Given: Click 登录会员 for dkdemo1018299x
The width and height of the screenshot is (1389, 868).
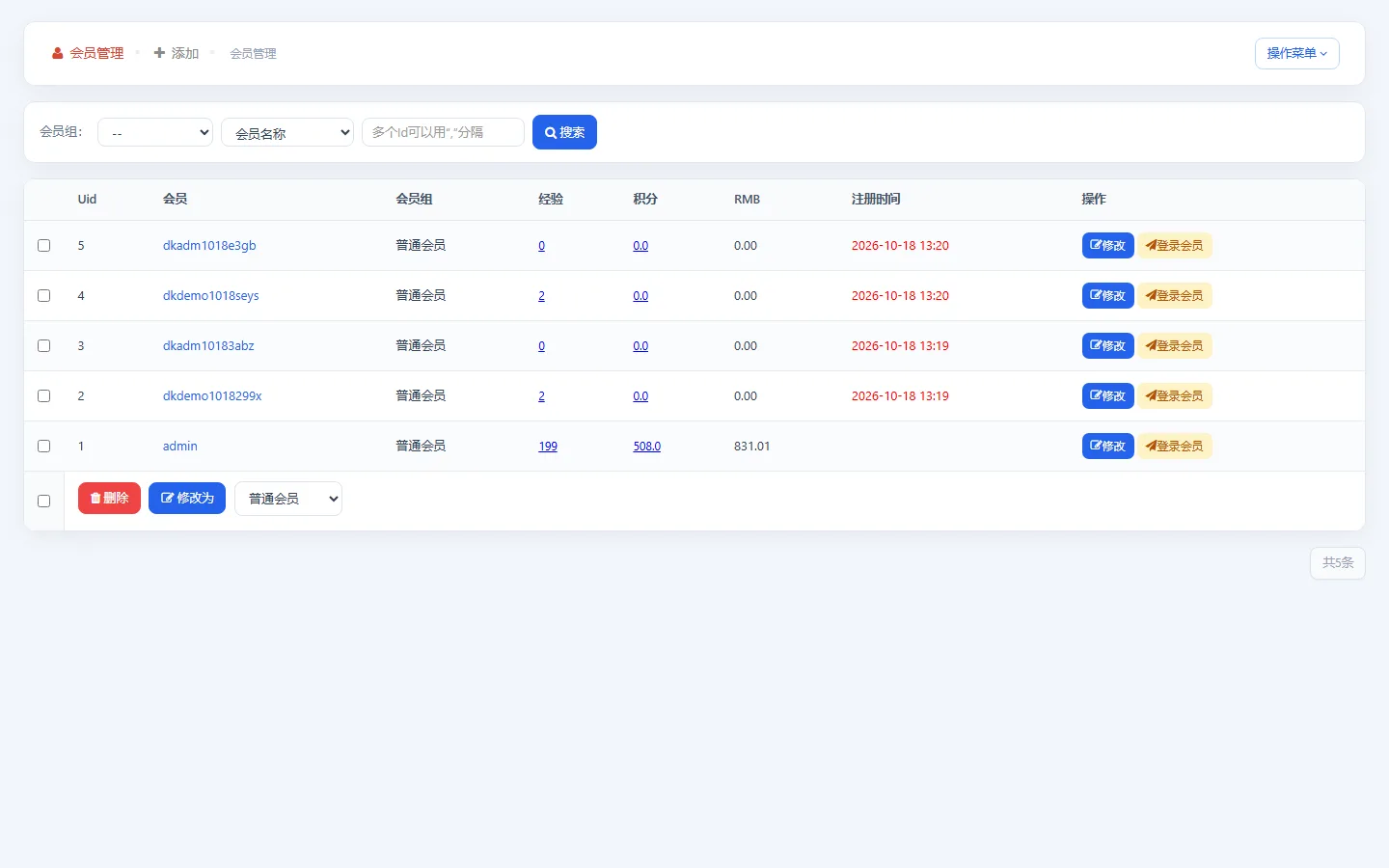Looking at the screenshot, I should click(1175, 396).
